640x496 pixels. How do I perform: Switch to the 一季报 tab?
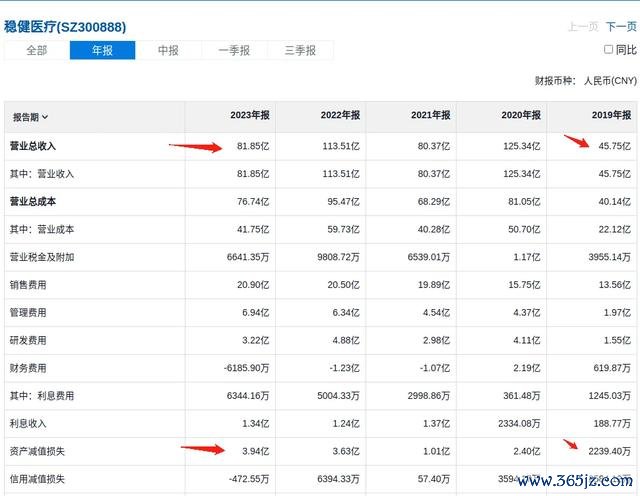point(234,50)
